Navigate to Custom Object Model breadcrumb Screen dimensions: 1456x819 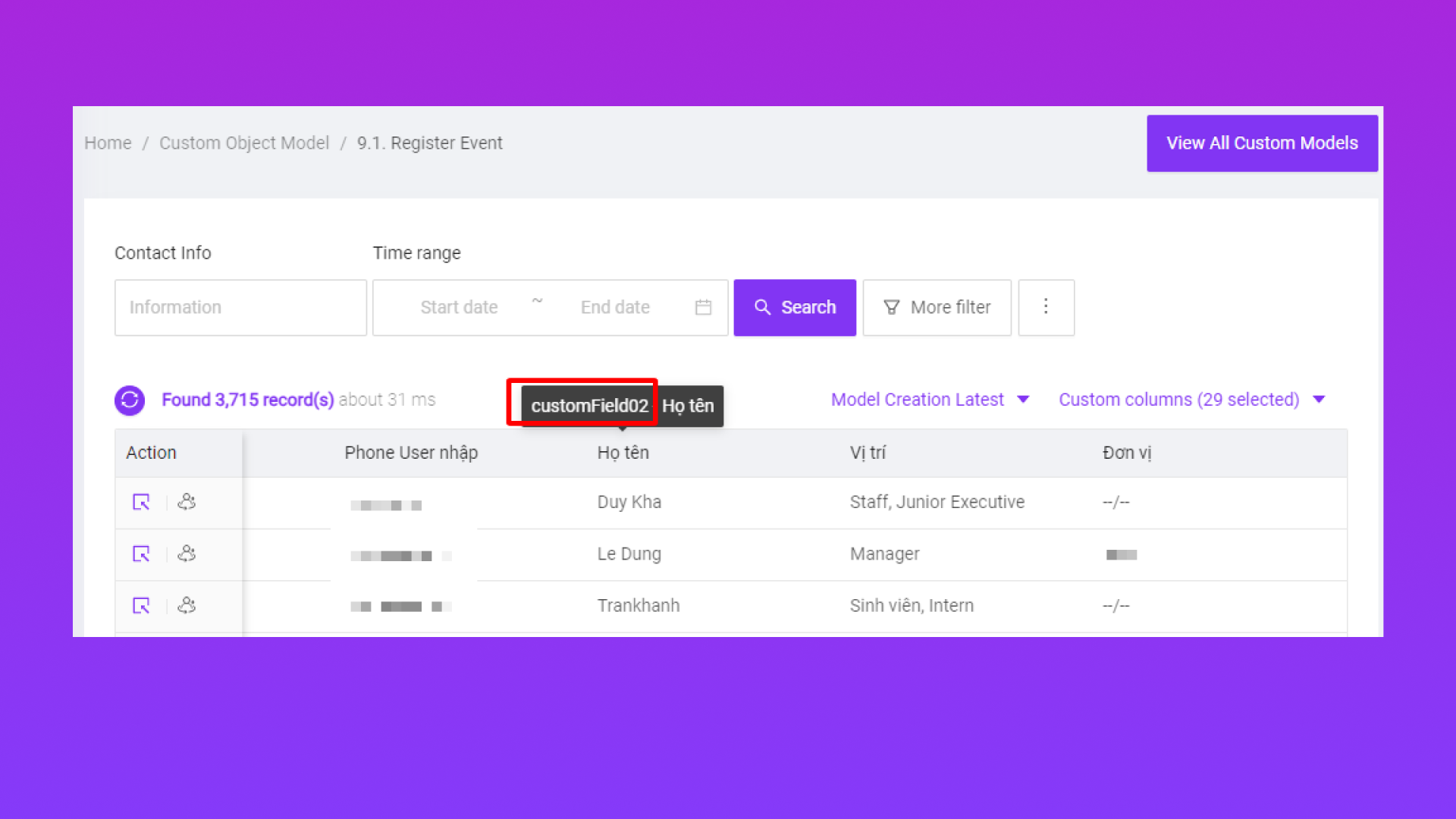click(x=244, y=143)
